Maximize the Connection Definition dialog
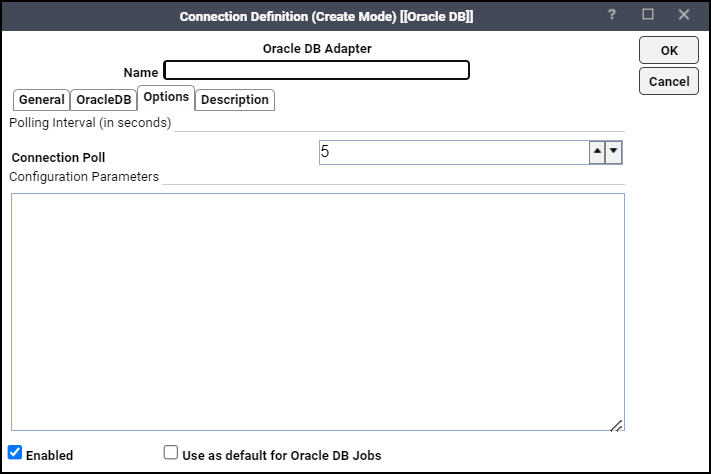The height and width of the screenshot is (474, 711). [x=648, y=15]
